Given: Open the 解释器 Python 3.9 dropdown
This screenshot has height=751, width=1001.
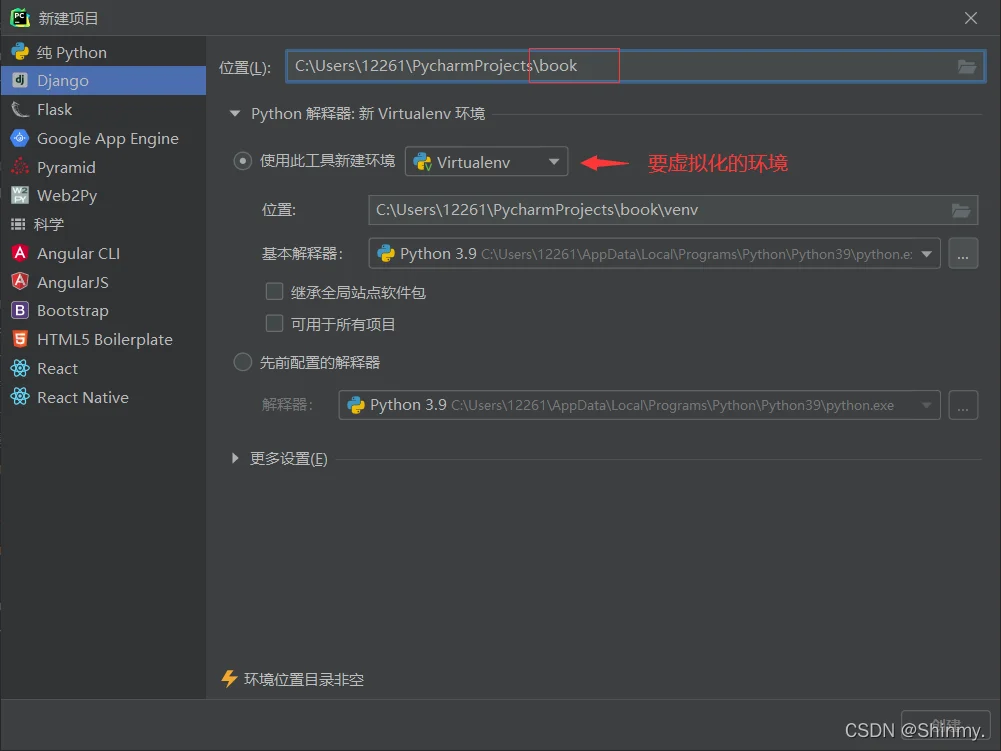Looking at the screenshot, I should (x=639, y=405).
